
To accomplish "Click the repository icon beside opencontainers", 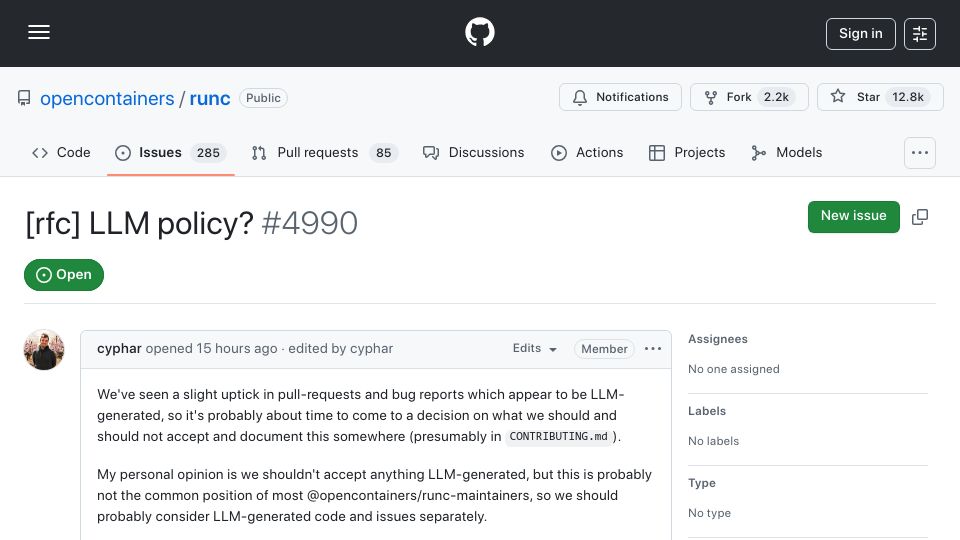I will pos(24,98).
